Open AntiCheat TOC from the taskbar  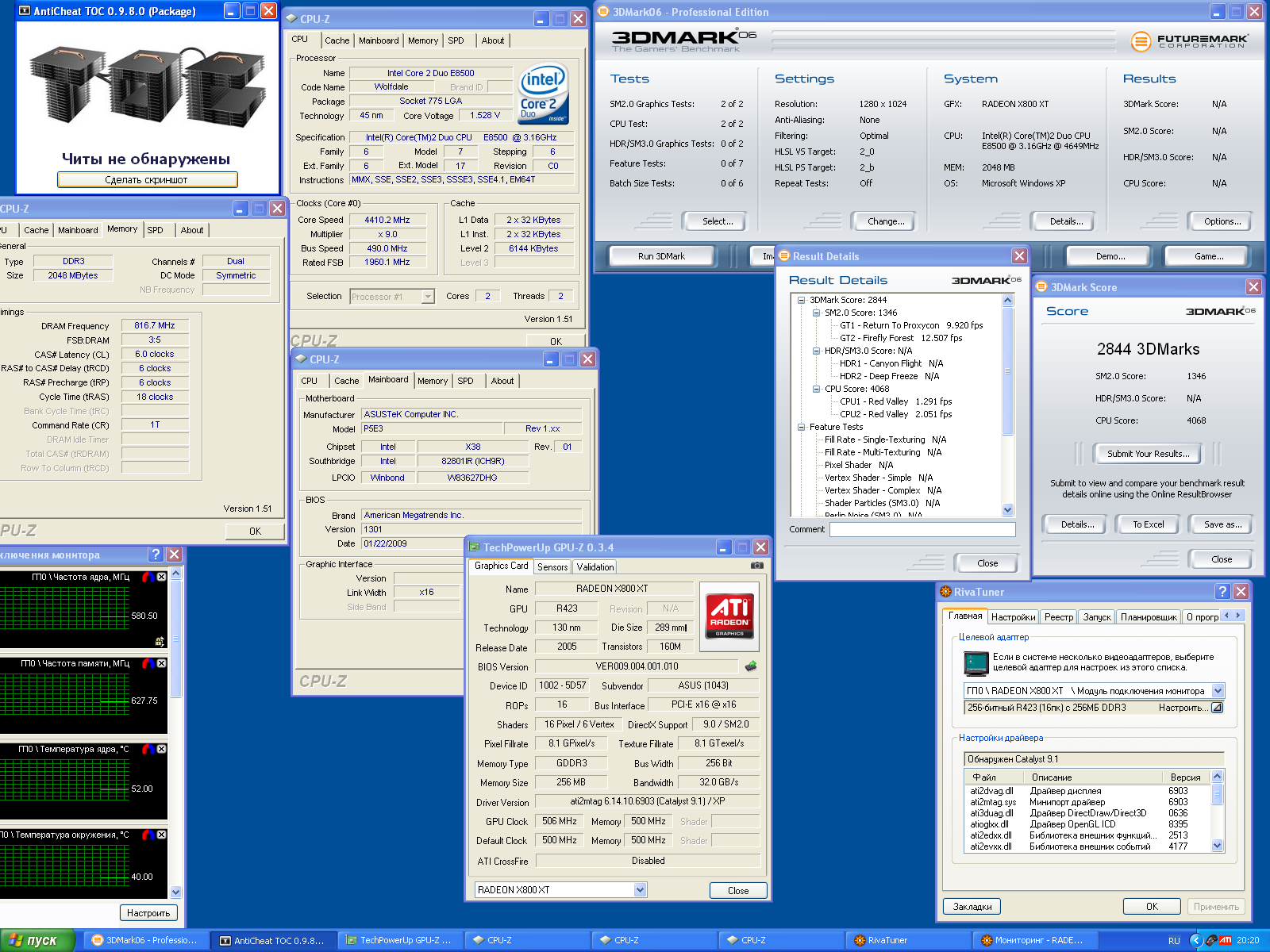pyautogui.click(x=272, y=940)
